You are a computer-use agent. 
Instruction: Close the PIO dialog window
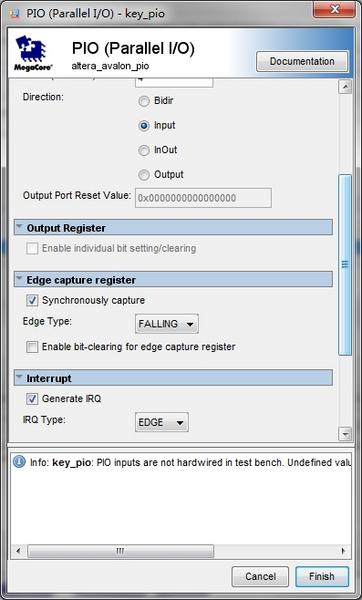[334, 10]
